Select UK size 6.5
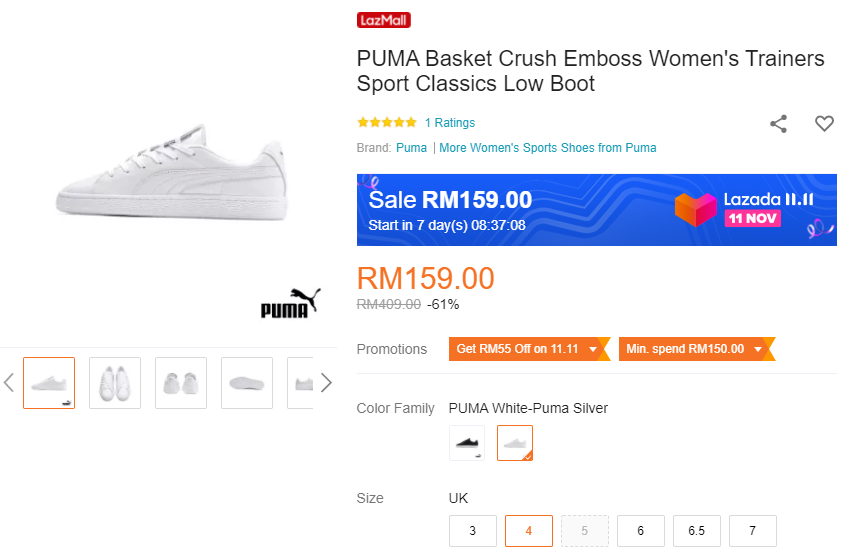853x559 pixels. tap(697, 531)
